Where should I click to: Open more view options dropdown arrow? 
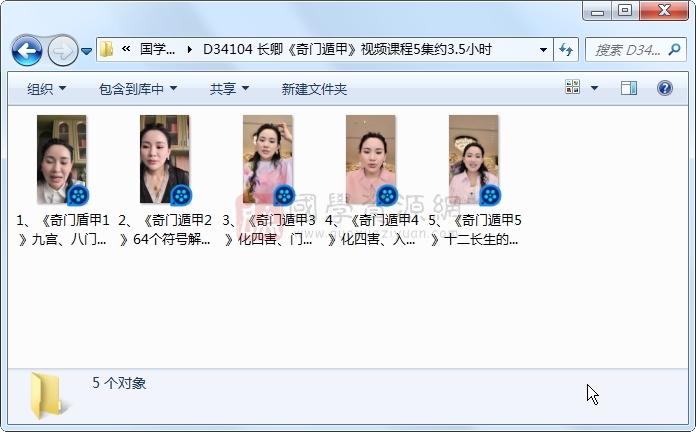[594, 88]
